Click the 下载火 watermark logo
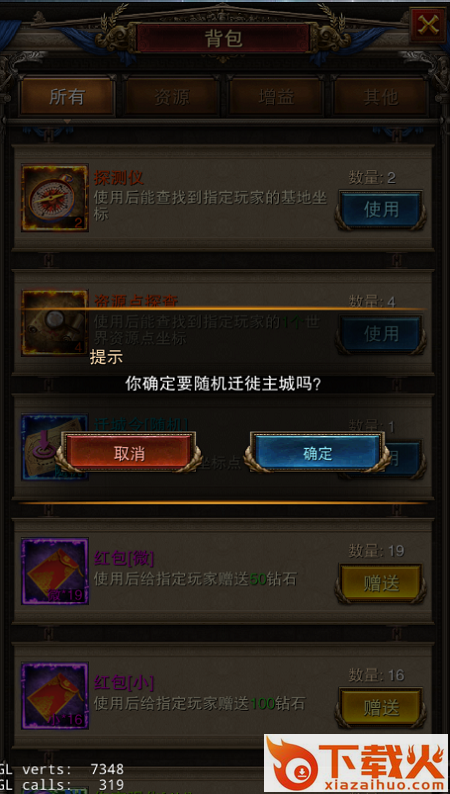450x794 pixels. (356, 763)
